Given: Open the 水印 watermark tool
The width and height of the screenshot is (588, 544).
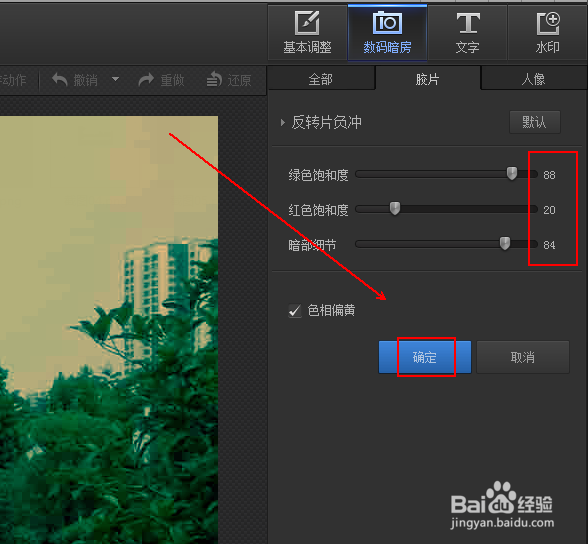Looking at the screenshot, I should pos(548,32).
